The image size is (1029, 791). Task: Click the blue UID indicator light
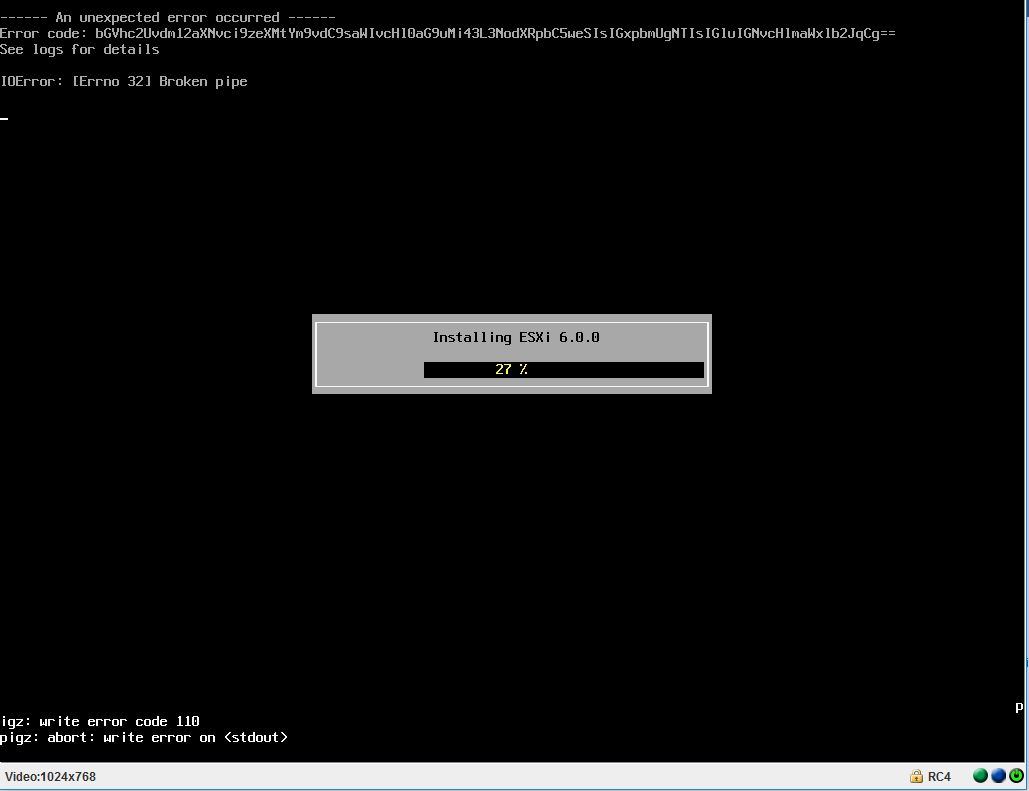998,776
